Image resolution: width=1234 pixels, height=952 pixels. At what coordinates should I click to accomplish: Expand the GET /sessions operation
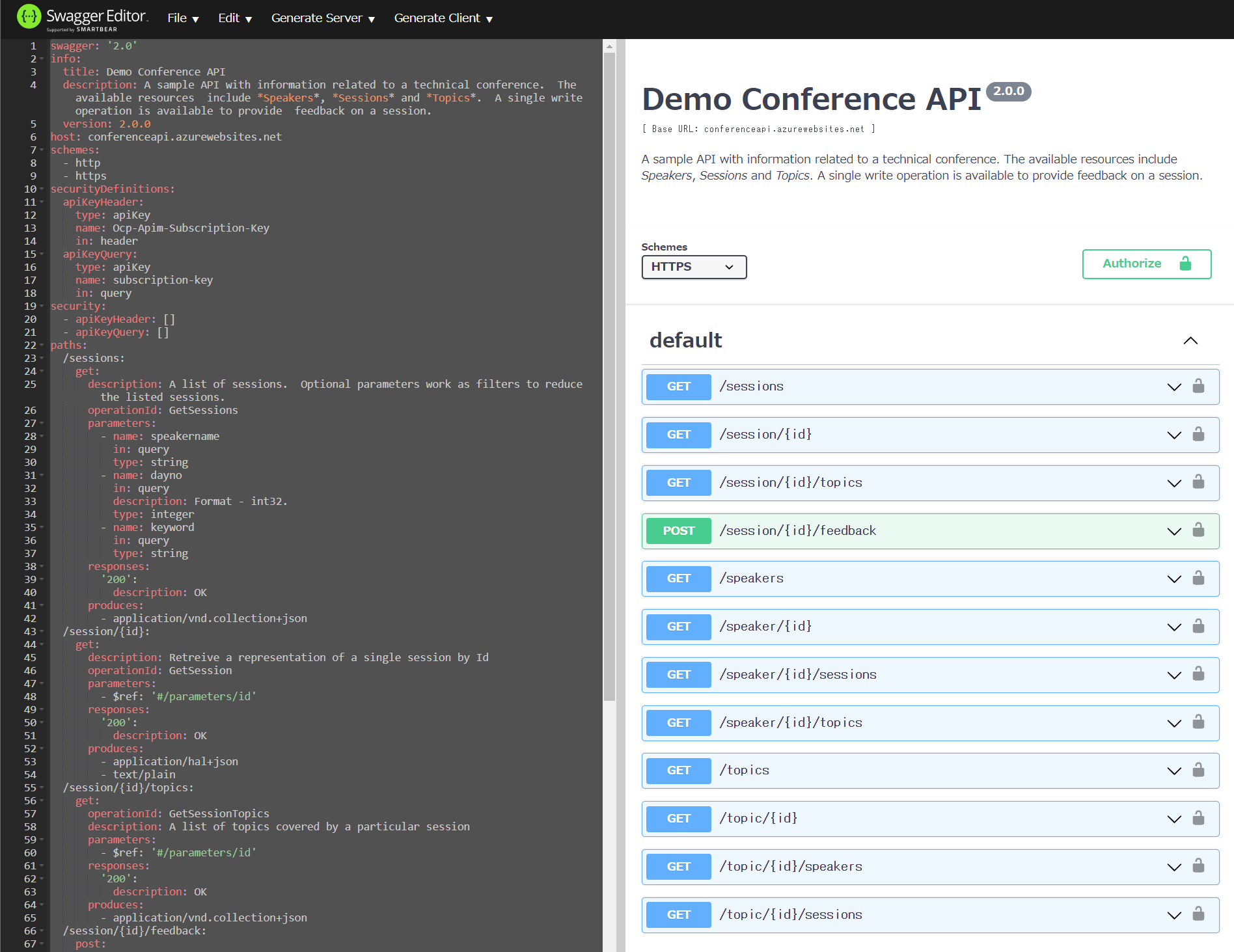pos(1174,386)
